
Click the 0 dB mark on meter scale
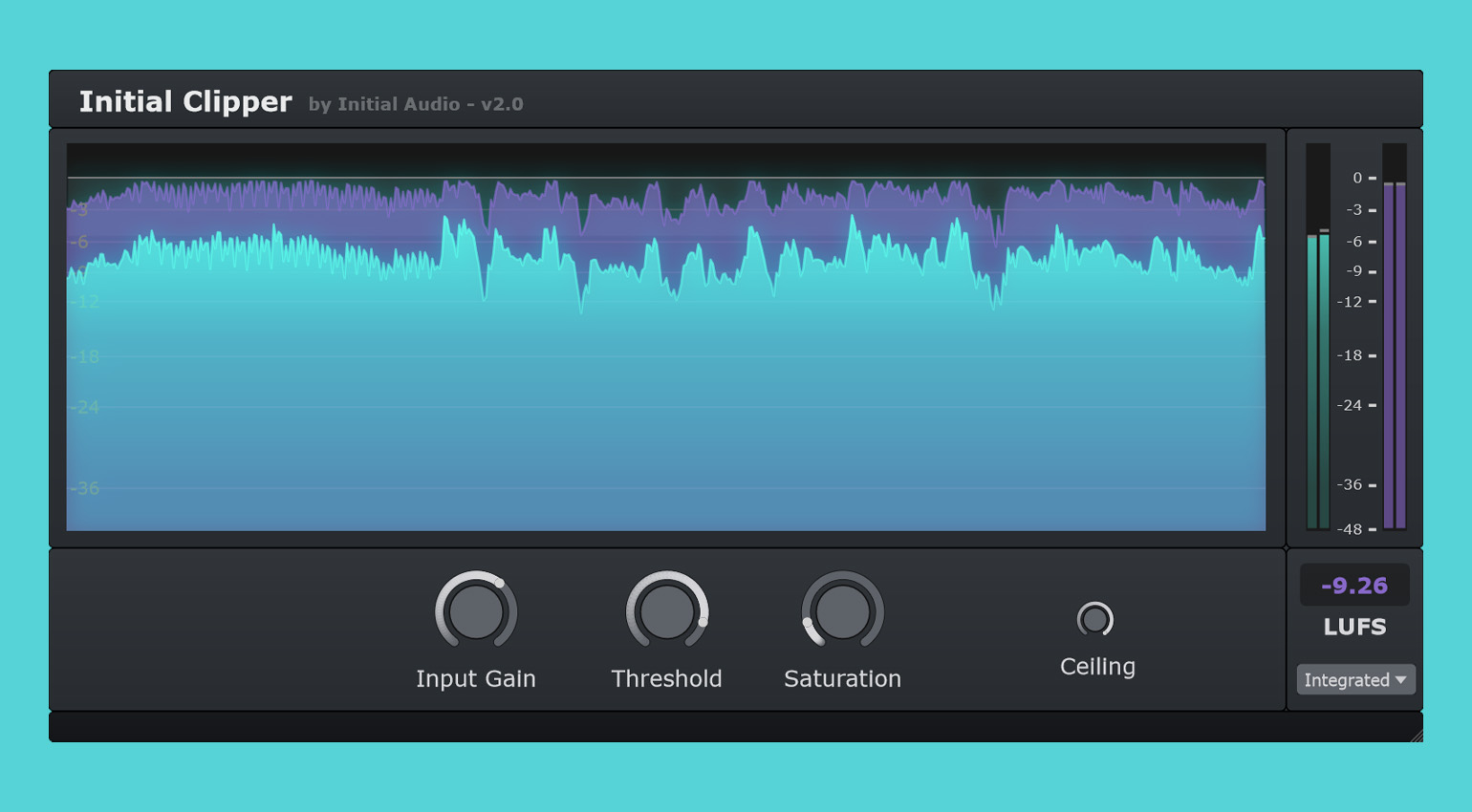click(x=1357, y=178)
